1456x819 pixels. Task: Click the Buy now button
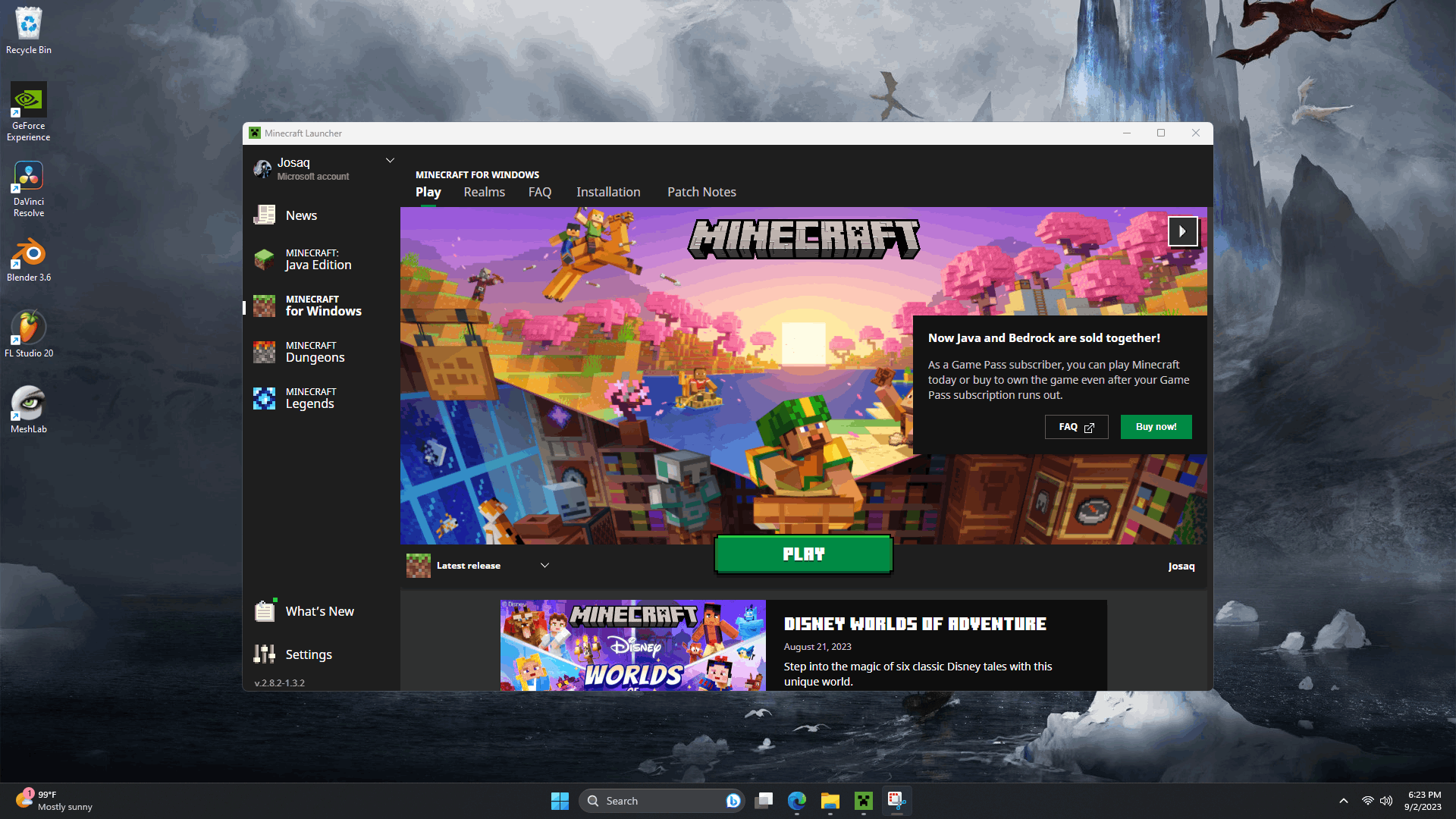click(x=1156, y=426)
